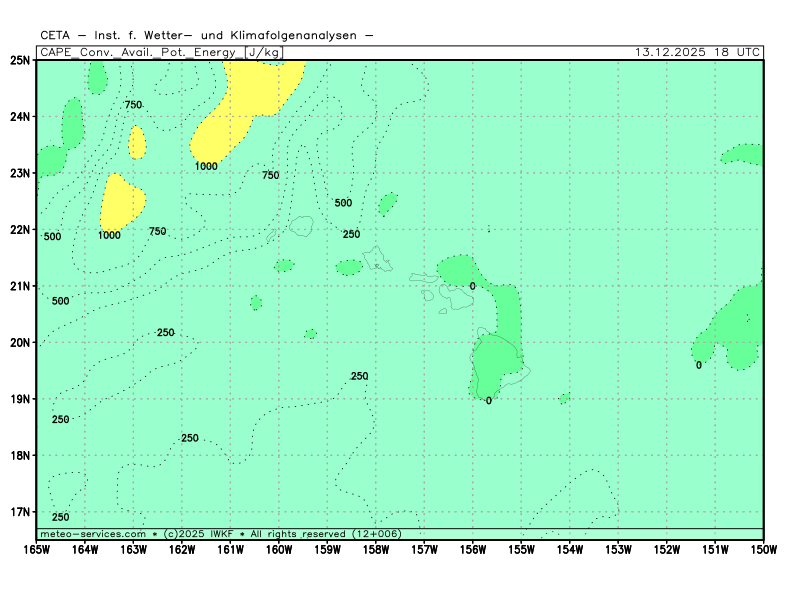Click the small yellow oval between yellow areas
Viewport: 800px width, 600px height.
pyautogui.click(x=137, y=142)
